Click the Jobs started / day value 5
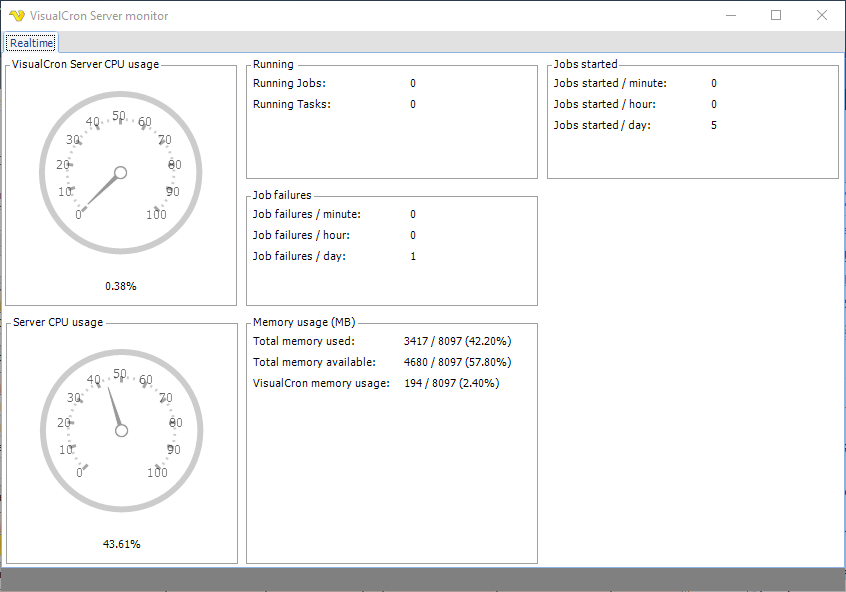This screenshot has height=592, width=846. pyautogui.click(x=714, y=125)
